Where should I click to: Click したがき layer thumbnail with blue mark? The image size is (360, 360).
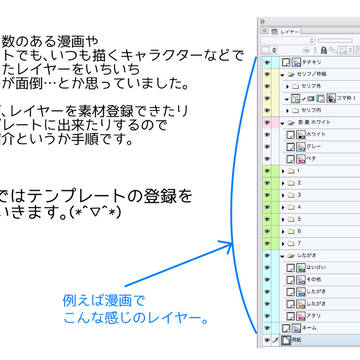point(301,291)
